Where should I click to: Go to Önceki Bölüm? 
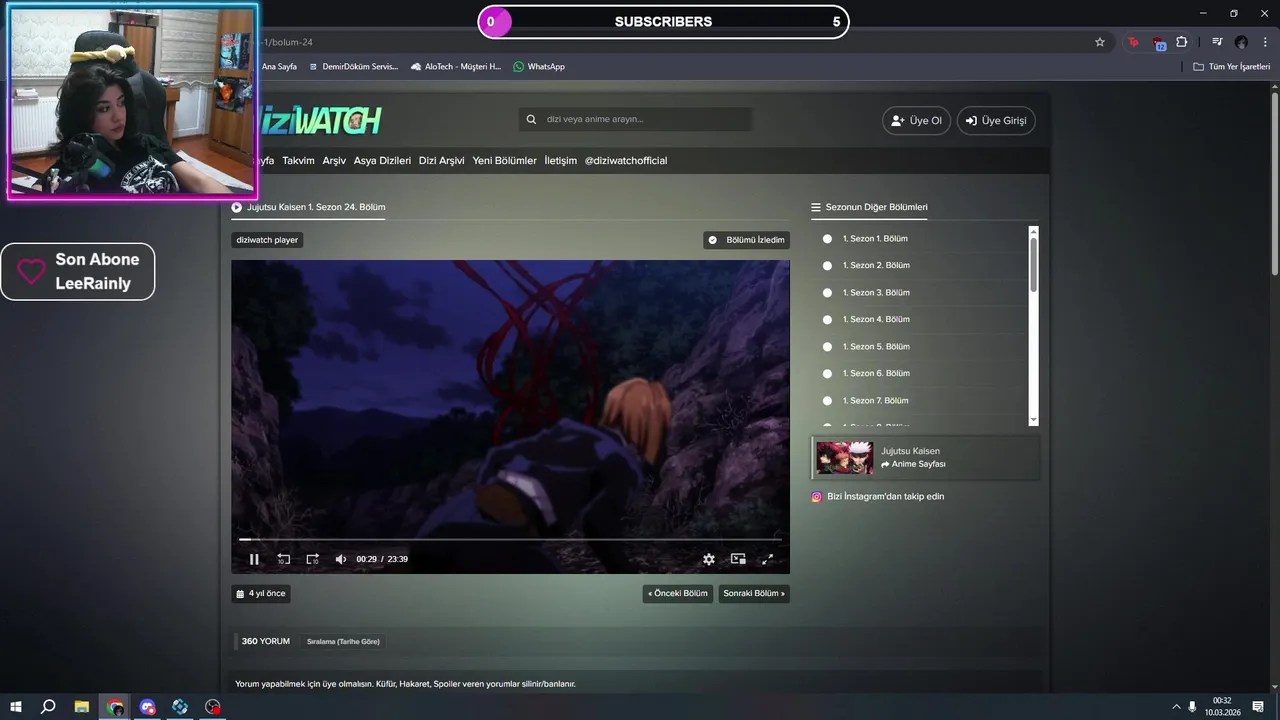click(x=678, y=594)
